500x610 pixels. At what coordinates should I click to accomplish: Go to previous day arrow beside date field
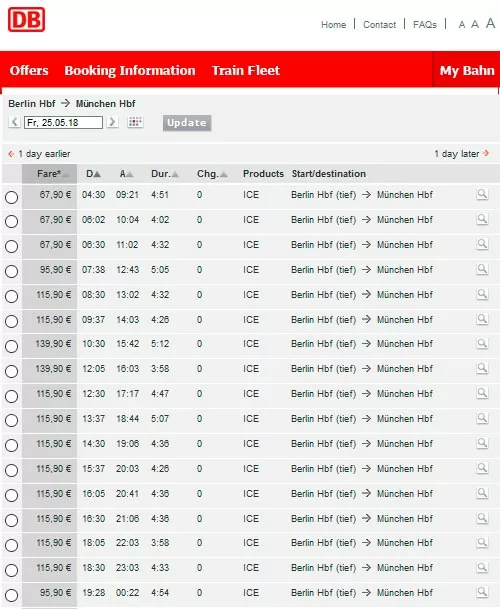[x=14, y=122]
